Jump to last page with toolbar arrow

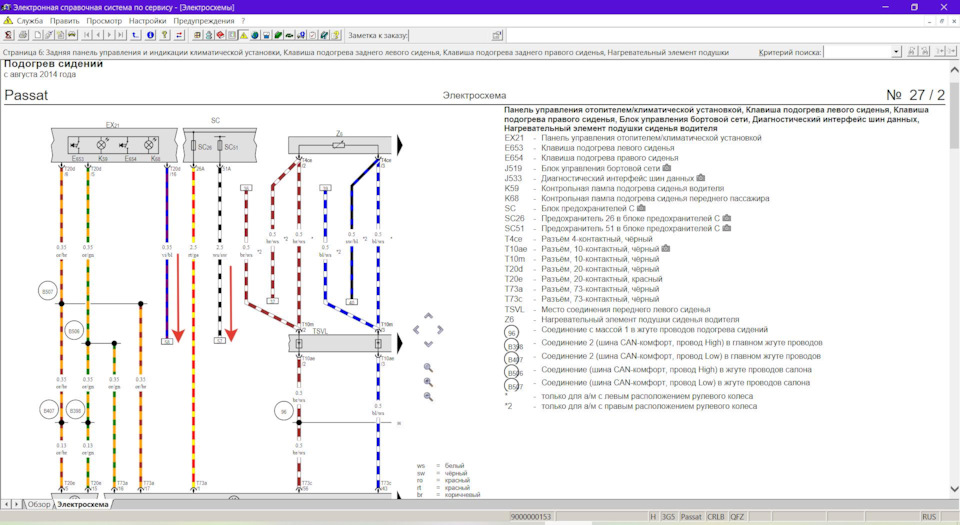pyautogui.click(x=121, y=35)
